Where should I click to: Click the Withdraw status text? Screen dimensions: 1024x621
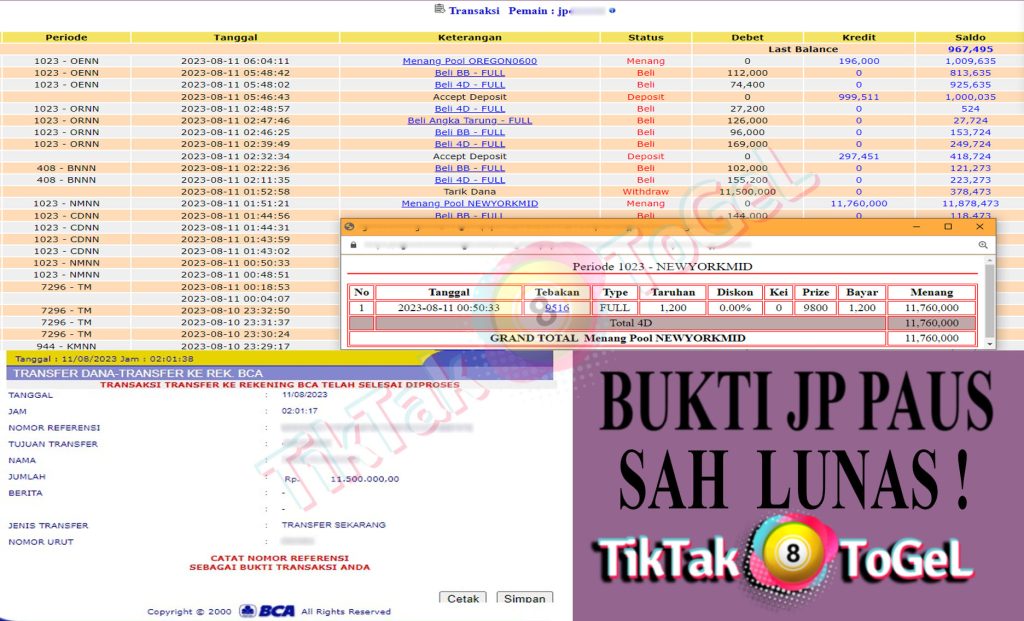click(645, 191)
